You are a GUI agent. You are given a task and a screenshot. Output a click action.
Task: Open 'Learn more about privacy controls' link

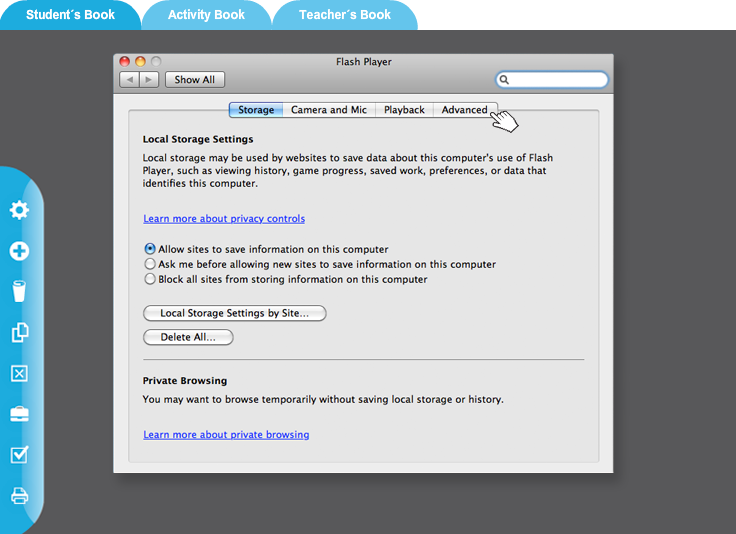click(x=224, y=219)
